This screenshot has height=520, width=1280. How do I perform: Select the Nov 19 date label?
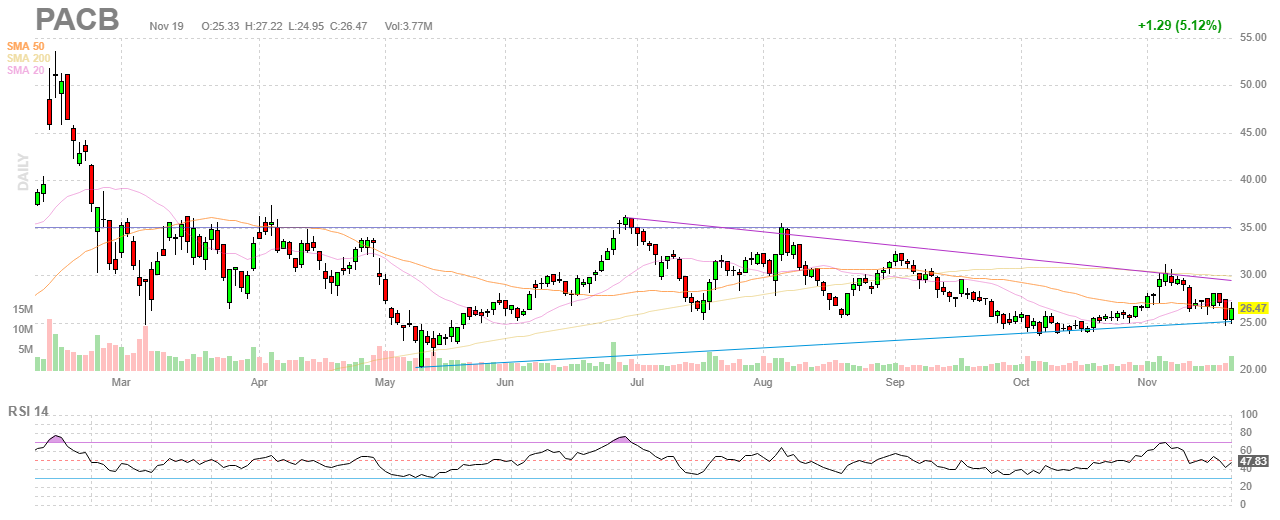(165, 25)
